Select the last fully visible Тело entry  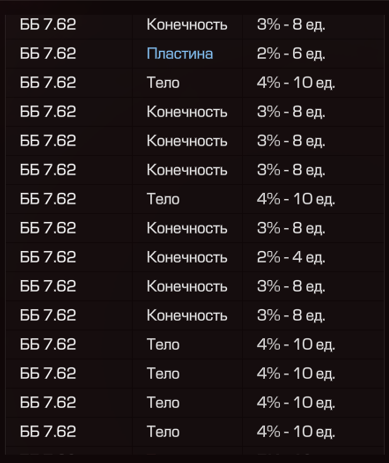163,431
